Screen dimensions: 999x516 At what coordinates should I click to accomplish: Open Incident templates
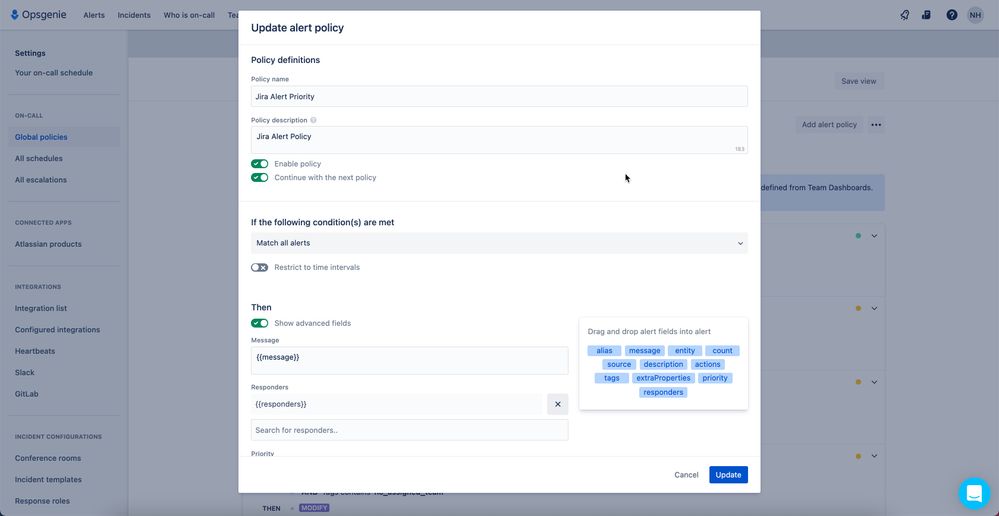pos(48,480)
